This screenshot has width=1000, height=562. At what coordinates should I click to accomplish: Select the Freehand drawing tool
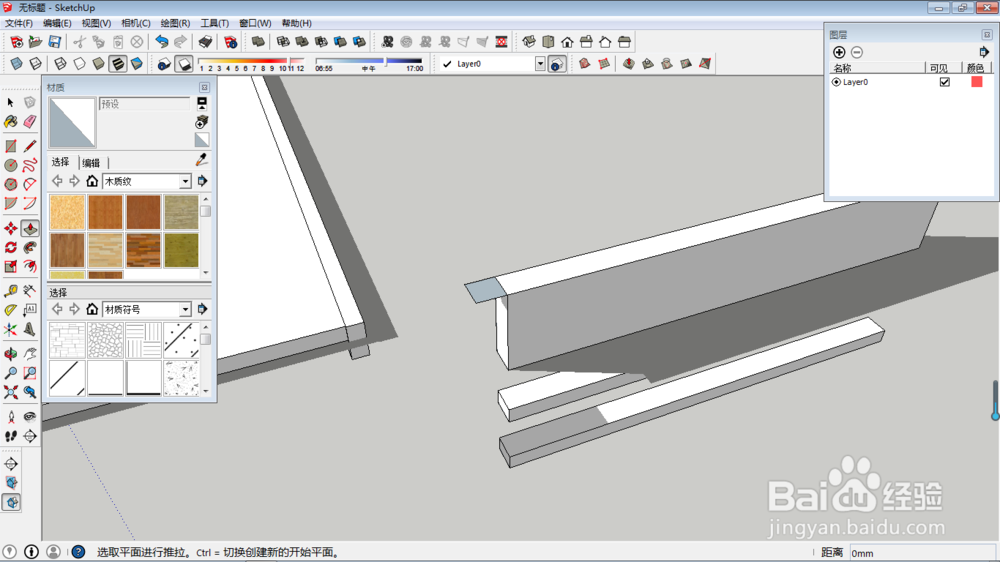pos(30,165)
